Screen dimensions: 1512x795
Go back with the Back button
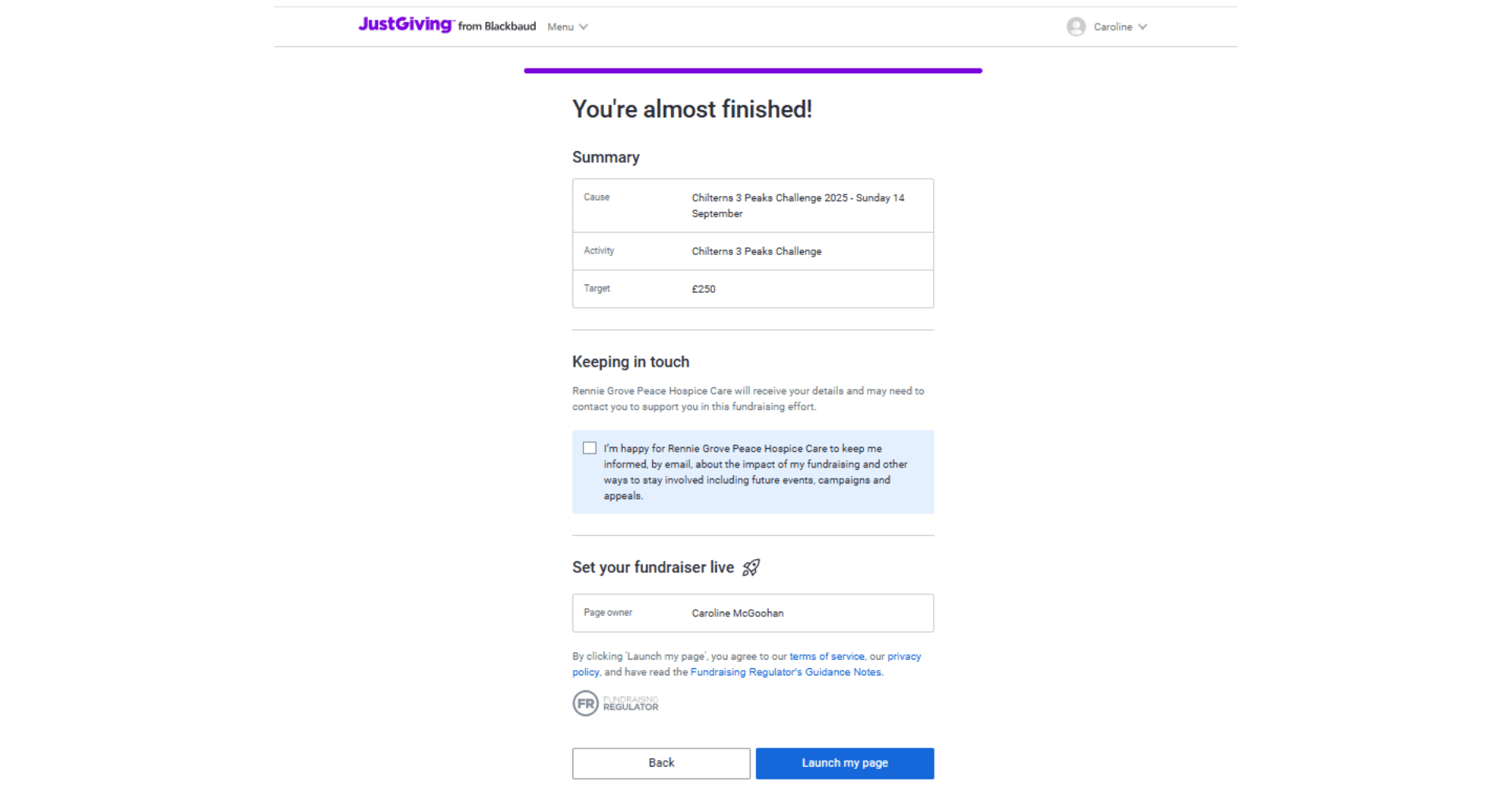661,764
